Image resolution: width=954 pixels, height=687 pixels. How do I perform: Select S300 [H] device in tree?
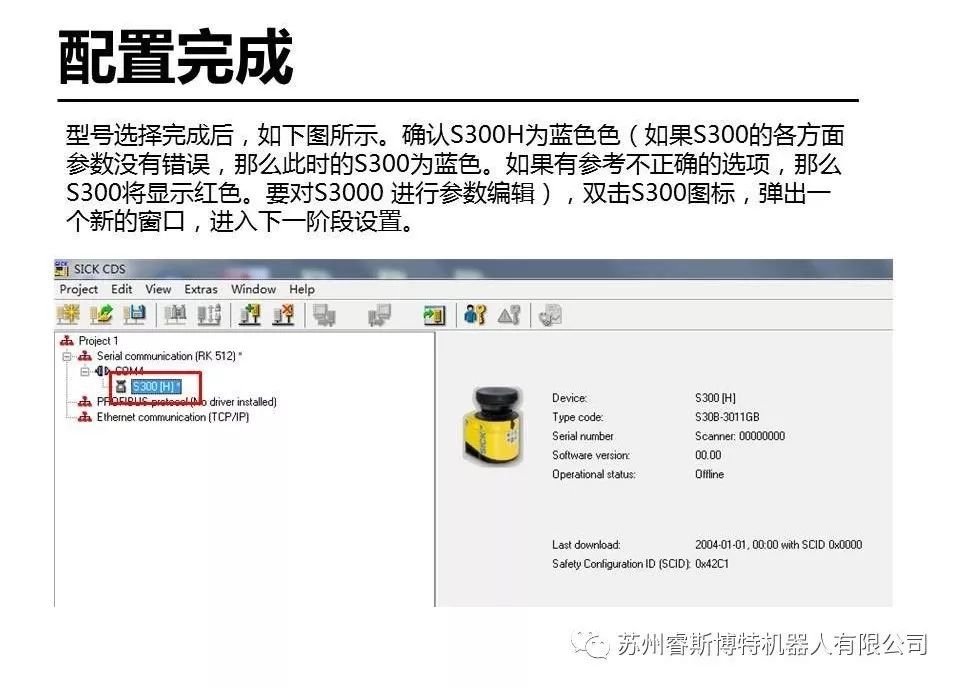[155, 387]
